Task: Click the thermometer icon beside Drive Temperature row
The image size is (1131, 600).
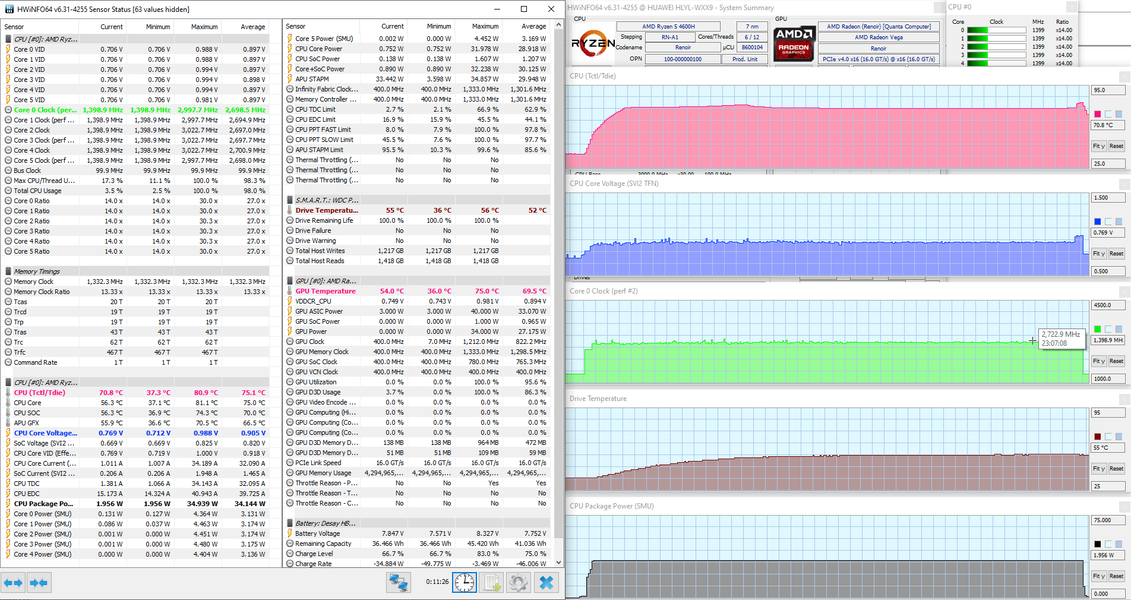Action: pos(289,211)
